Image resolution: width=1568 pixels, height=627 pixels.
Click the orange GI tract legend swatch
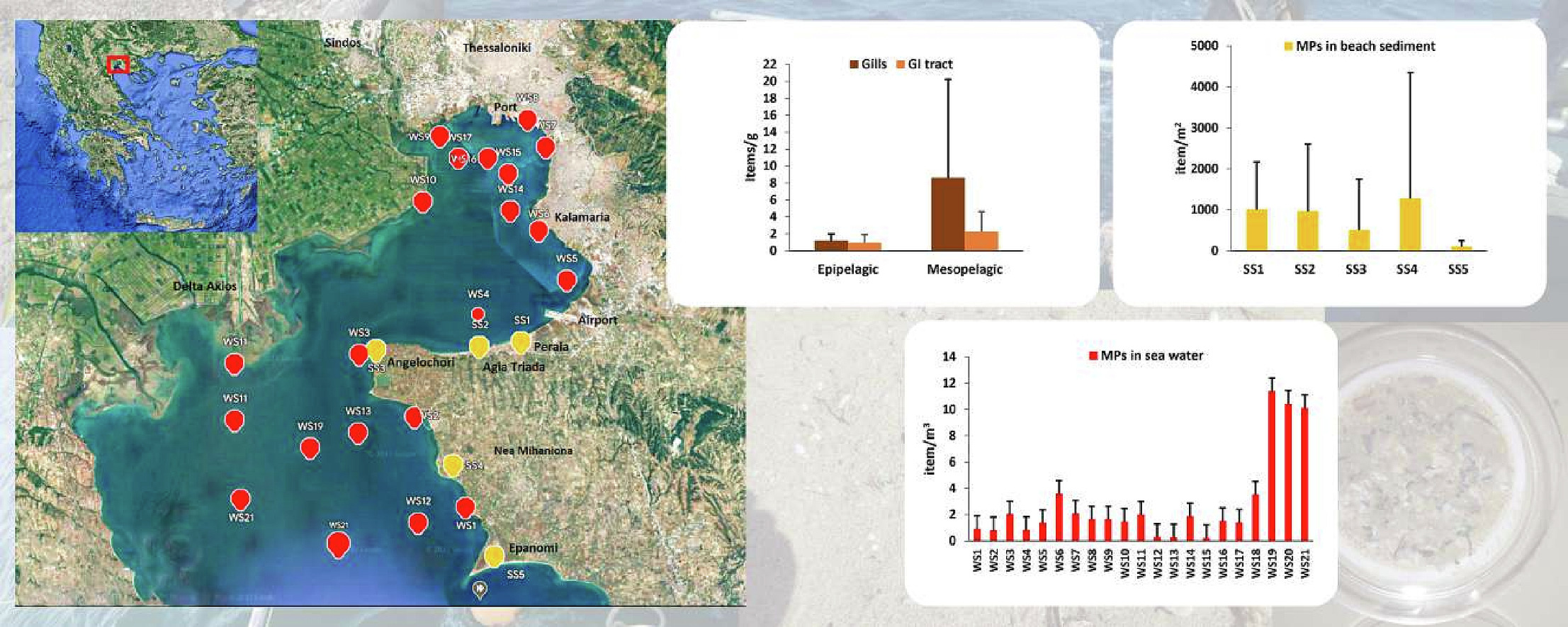[x=901, y=64]
